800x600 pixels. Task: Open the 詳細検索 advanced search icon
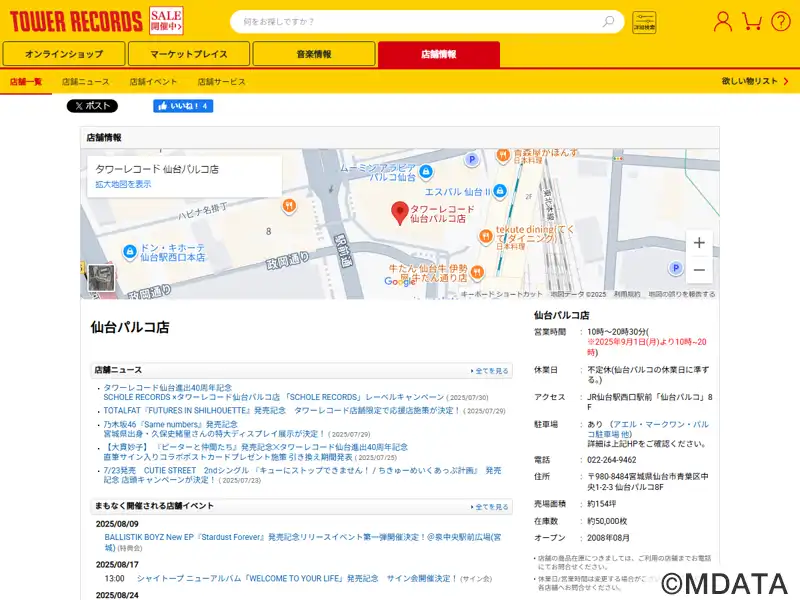(644, 22)
